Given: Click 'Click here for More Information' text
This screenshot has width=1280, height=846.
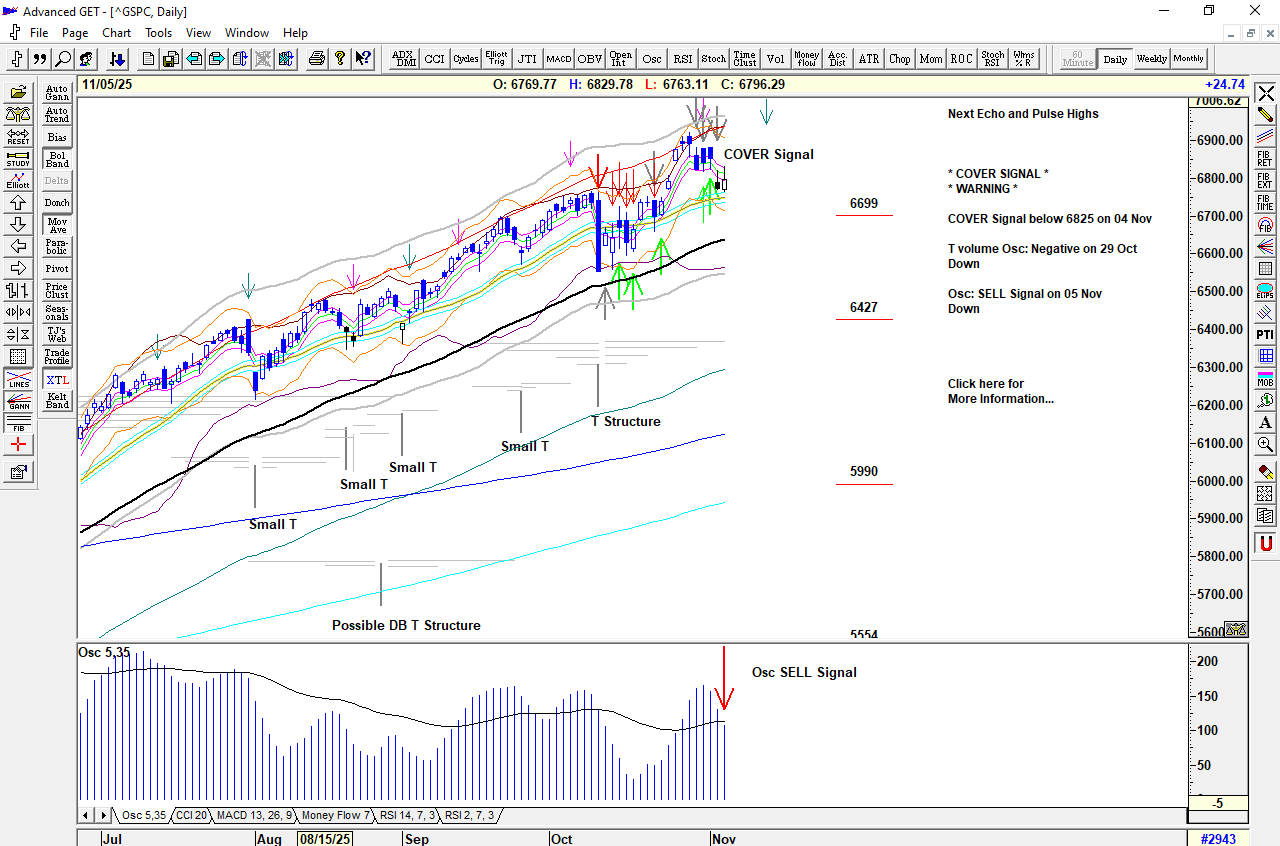Looking at the screenshot, I should [x=1000, y=391].
